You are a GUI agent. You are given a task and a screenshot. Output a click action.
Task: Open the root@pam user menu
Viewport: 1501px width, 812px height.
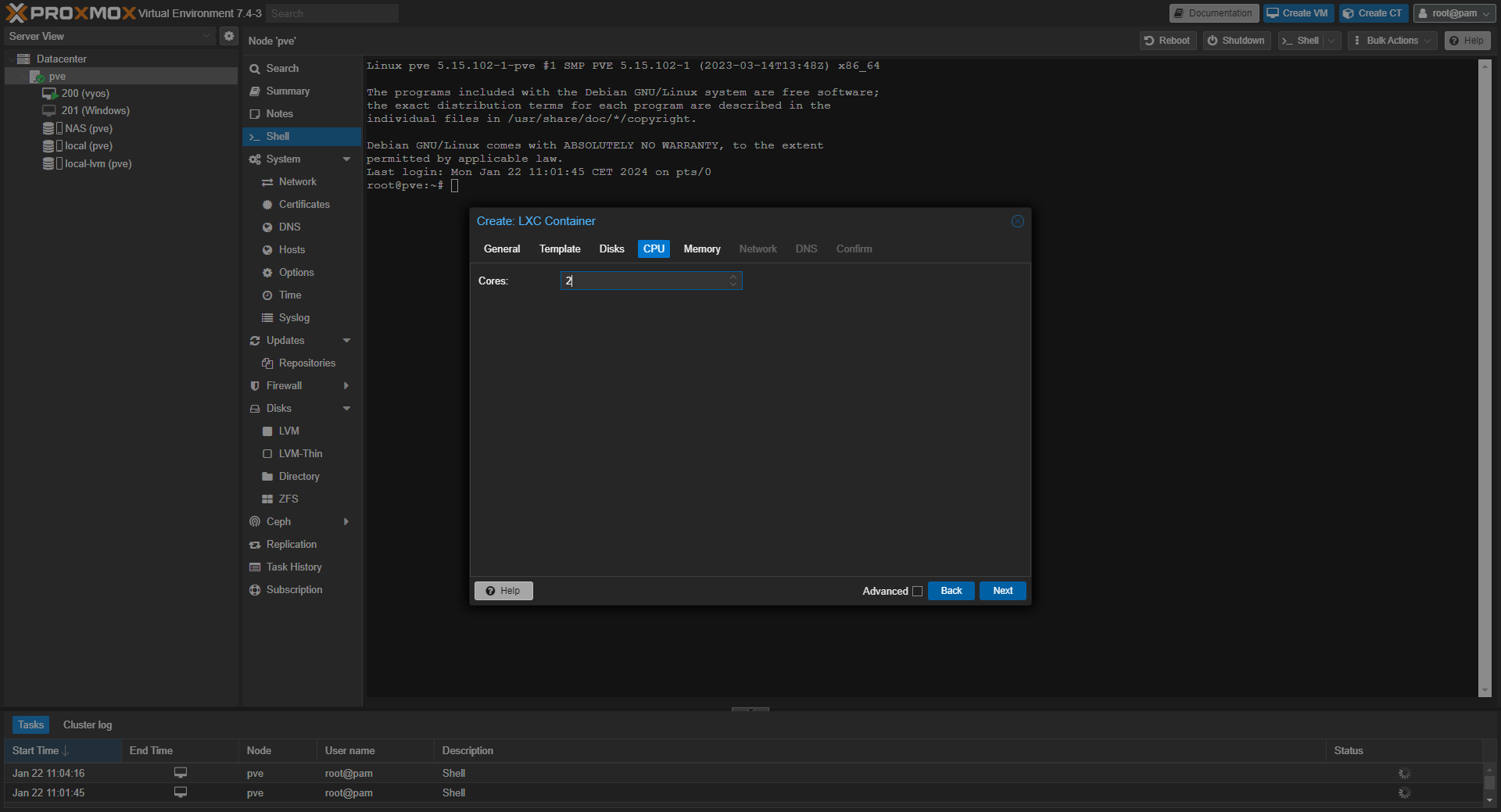[x=1454, y=13]
